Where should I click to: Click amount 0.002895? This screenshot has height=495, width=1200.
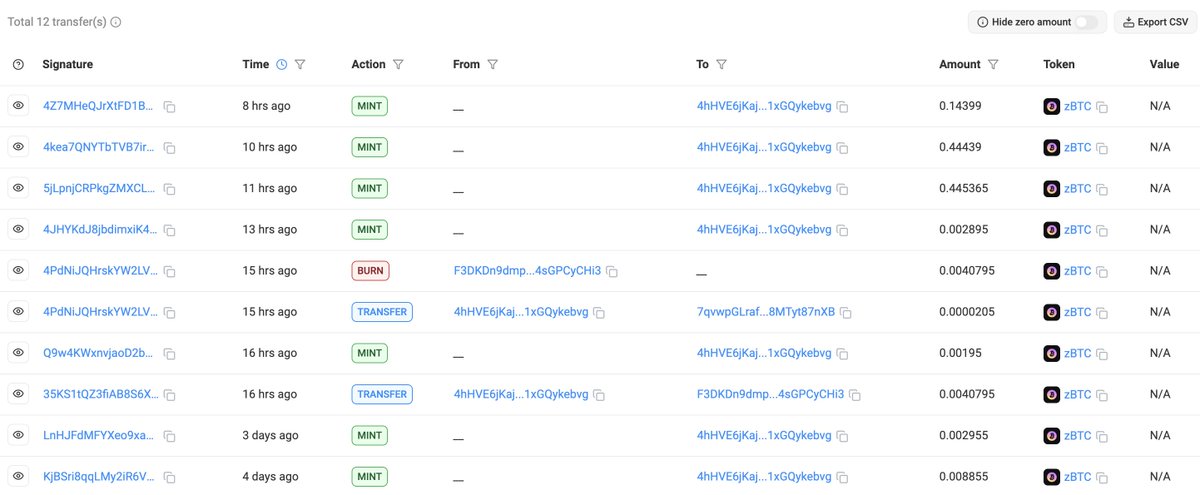[963, 230]
